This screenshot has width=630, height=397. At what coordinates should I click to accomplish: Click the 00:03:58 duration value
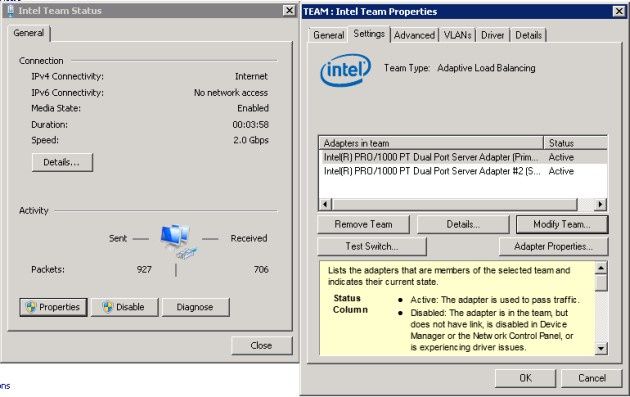tap(250, 125)
